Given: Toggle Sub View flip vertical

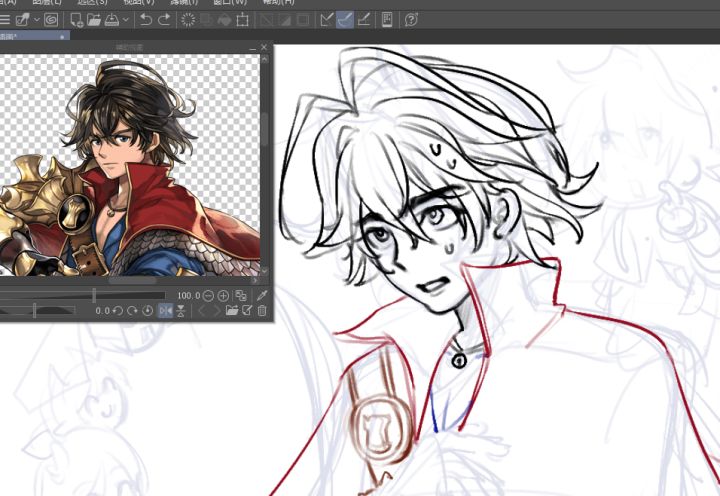Looking at the screenshot, I should (x=181, y=311).
